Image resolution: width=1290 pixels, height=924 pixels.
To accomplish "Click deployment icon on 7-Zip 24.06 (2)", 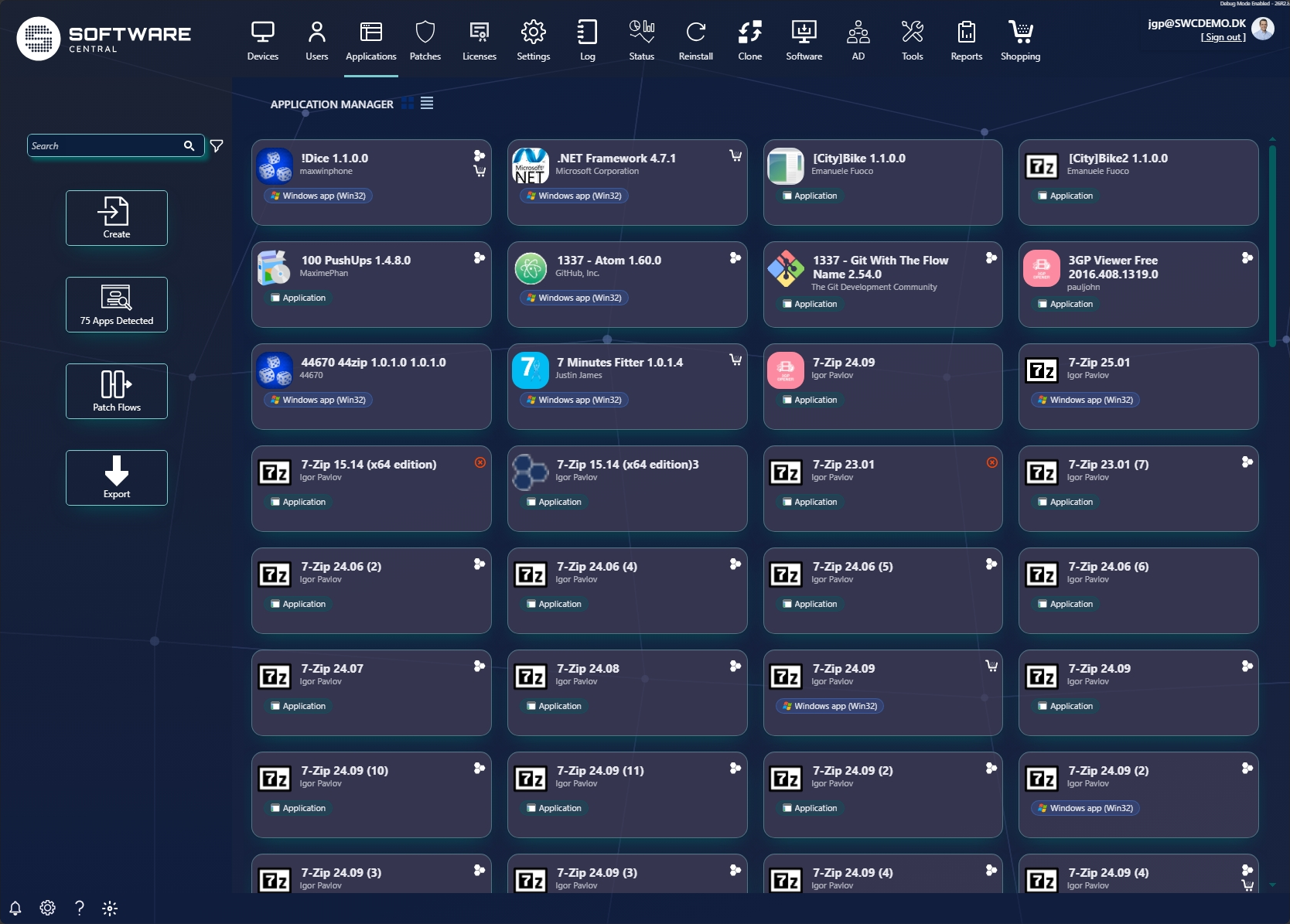I will point(479,564).
